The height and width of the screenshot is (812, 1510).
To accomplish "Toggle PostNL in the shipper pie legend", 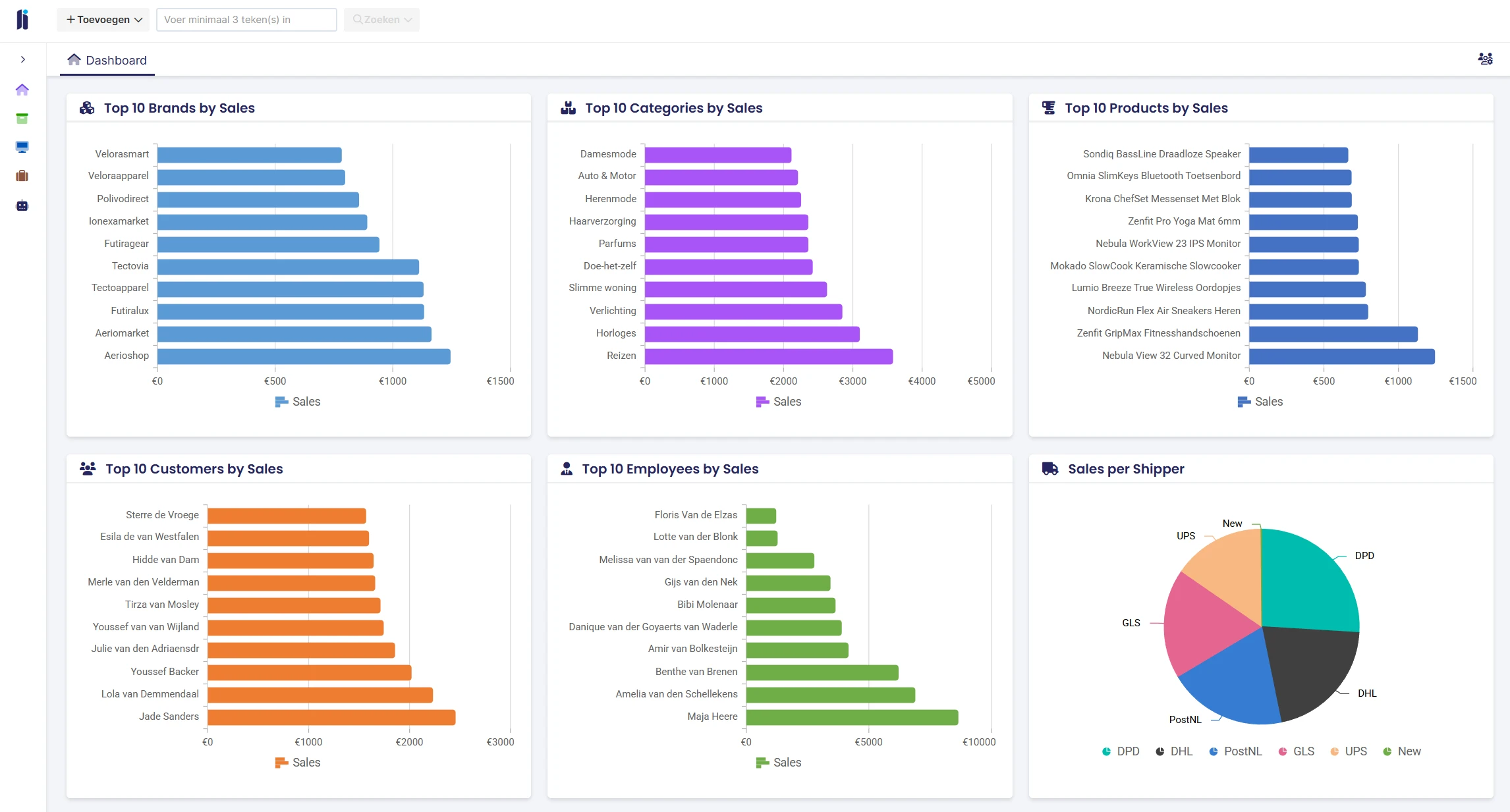I will pyautogui.click(x=1235, y=751).
